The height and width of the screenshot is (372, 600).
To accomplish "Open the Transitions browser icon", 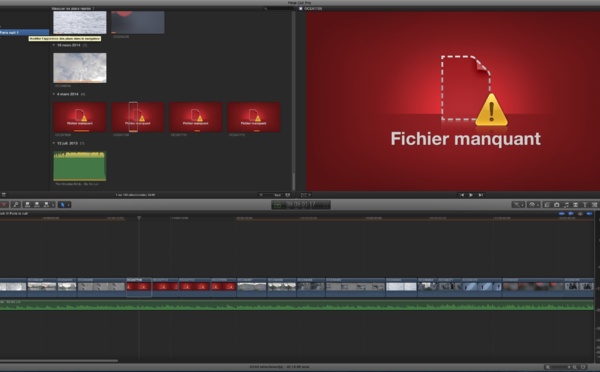I will 576,205.
